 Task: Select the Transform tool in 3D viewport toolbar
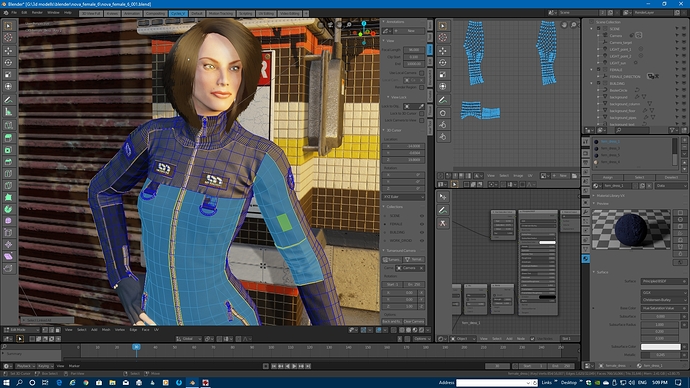[x=8, y=87]
